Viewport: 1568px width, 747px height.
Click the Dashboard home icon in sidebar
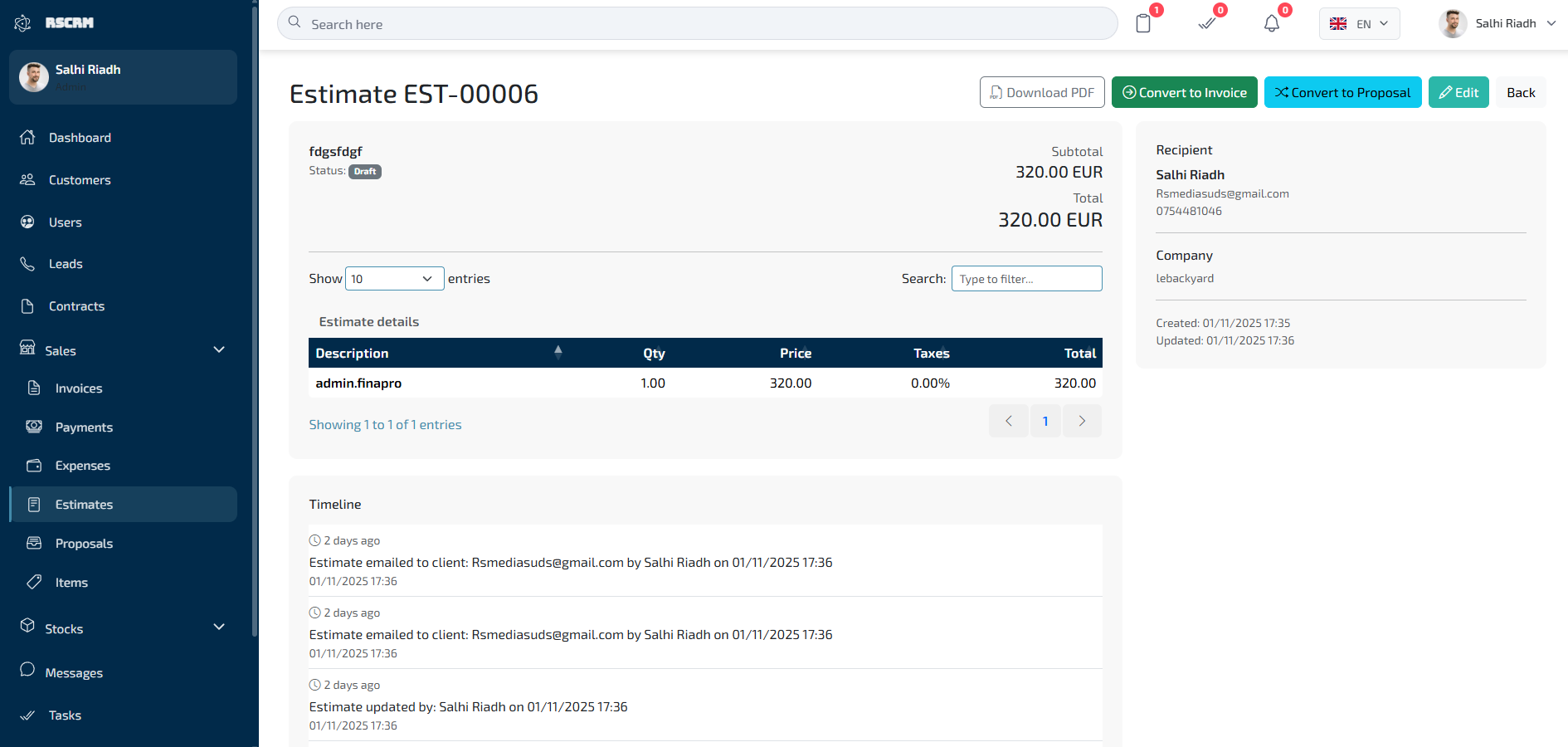27,138
